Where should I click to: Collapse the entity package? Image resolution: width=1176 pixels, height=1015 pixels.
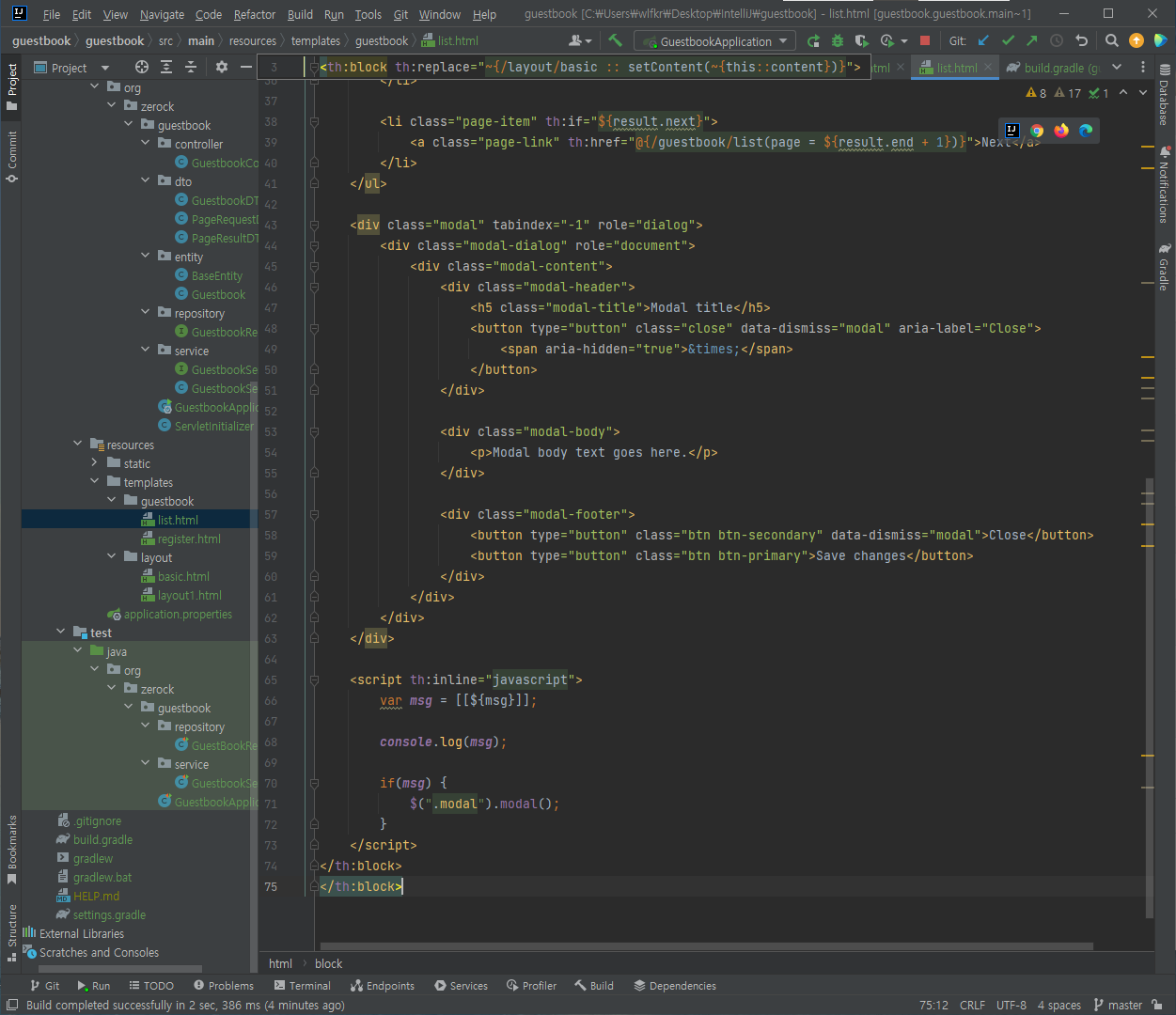[145, 256]
